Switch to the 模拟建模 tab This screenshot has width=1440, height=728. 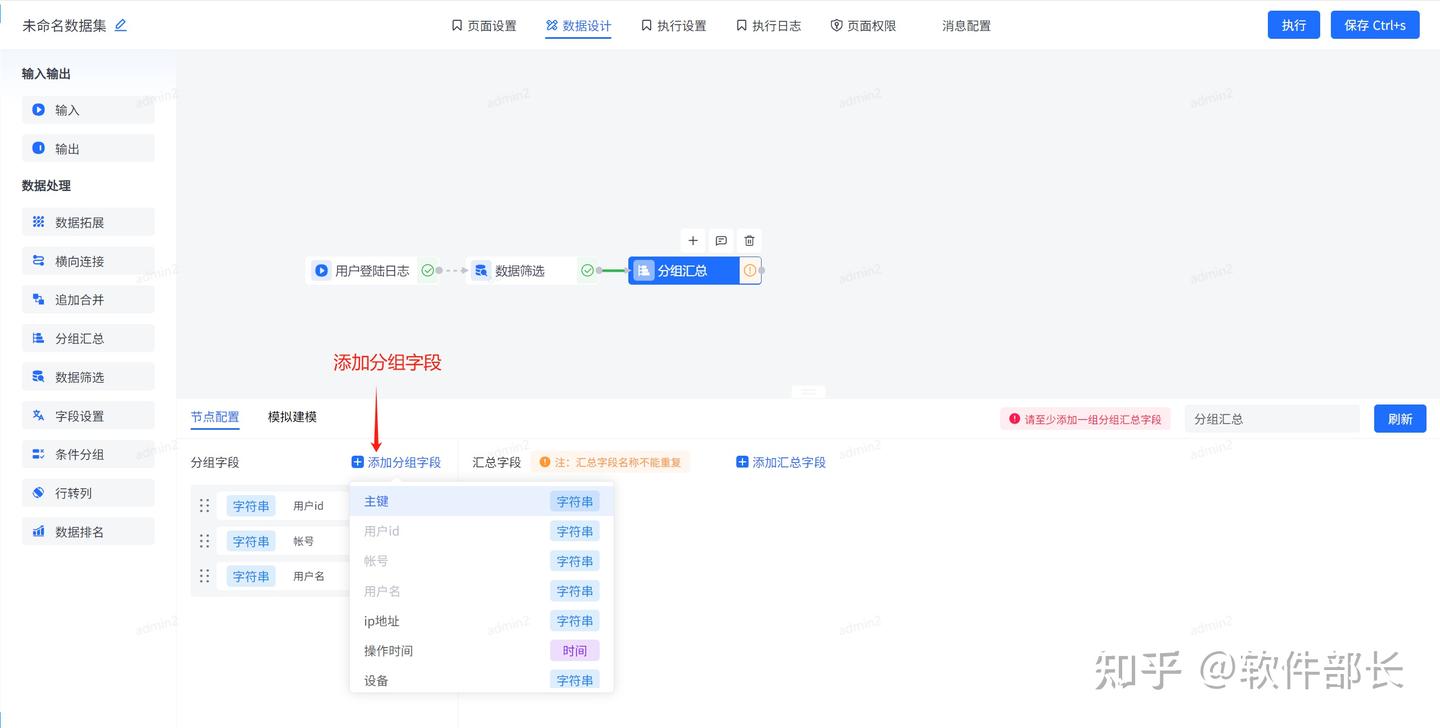[291, 416]
